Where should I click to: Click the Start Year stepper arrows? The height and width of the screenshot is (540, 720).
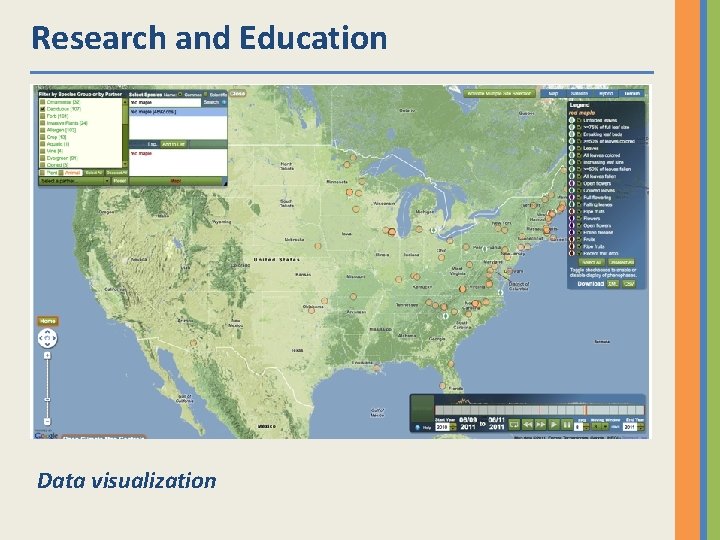pyautogui.click(x=453, y=427)
